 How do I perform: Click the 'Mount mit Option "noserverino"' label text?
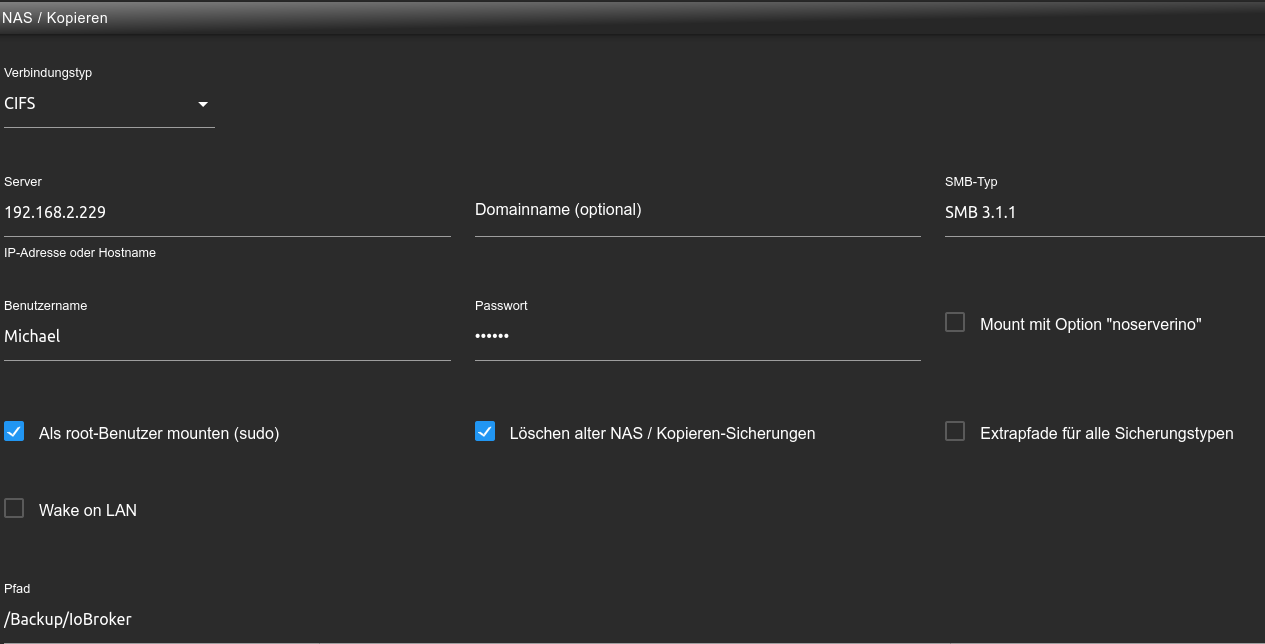(1090, 325)
